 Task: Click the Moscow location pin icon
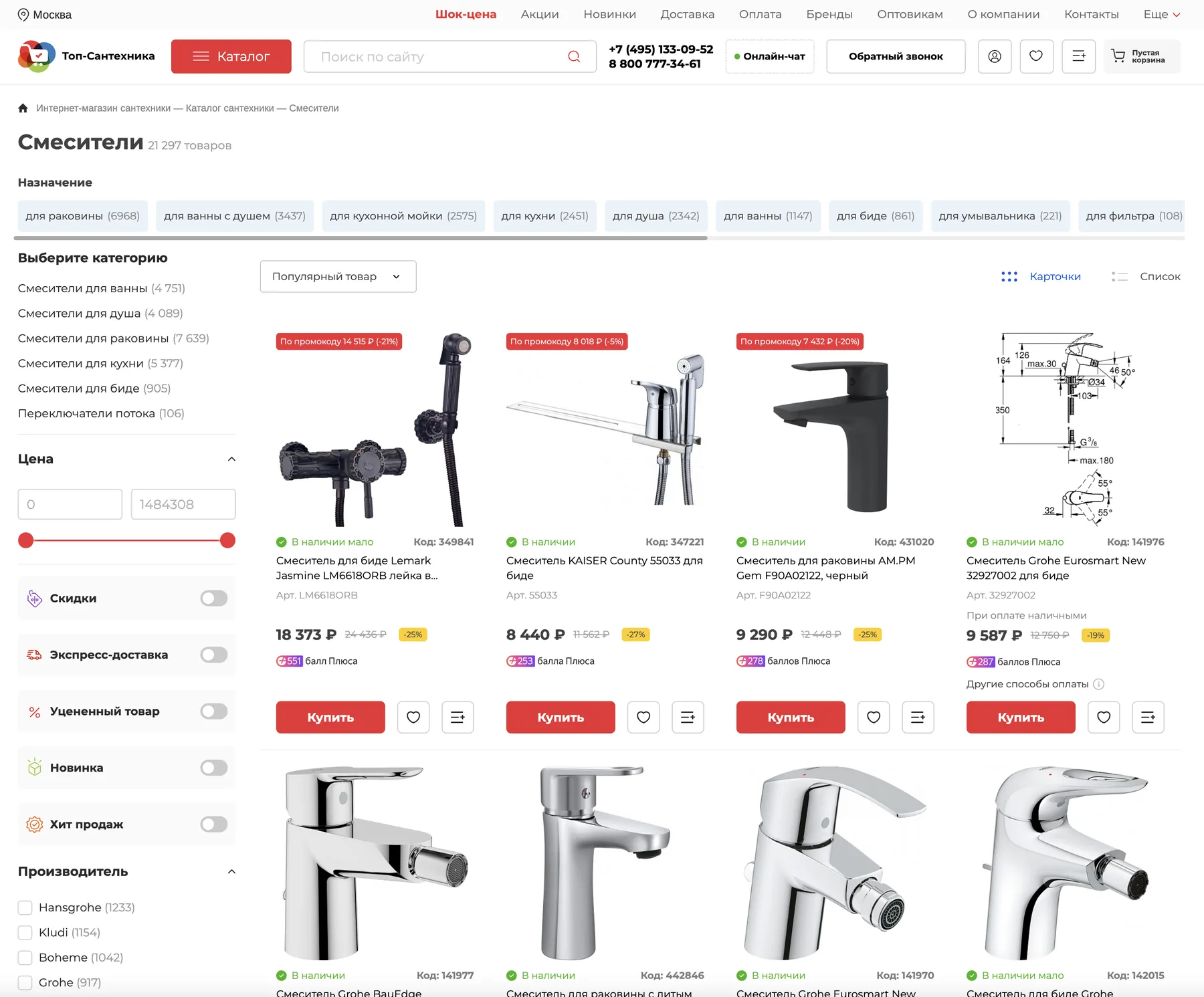pos(23,15)
